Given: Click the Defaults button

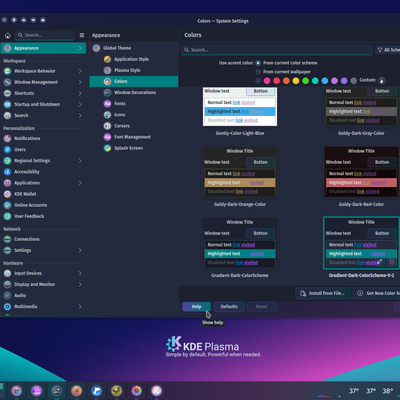Looking at the screenshot, I should (229, 307).
